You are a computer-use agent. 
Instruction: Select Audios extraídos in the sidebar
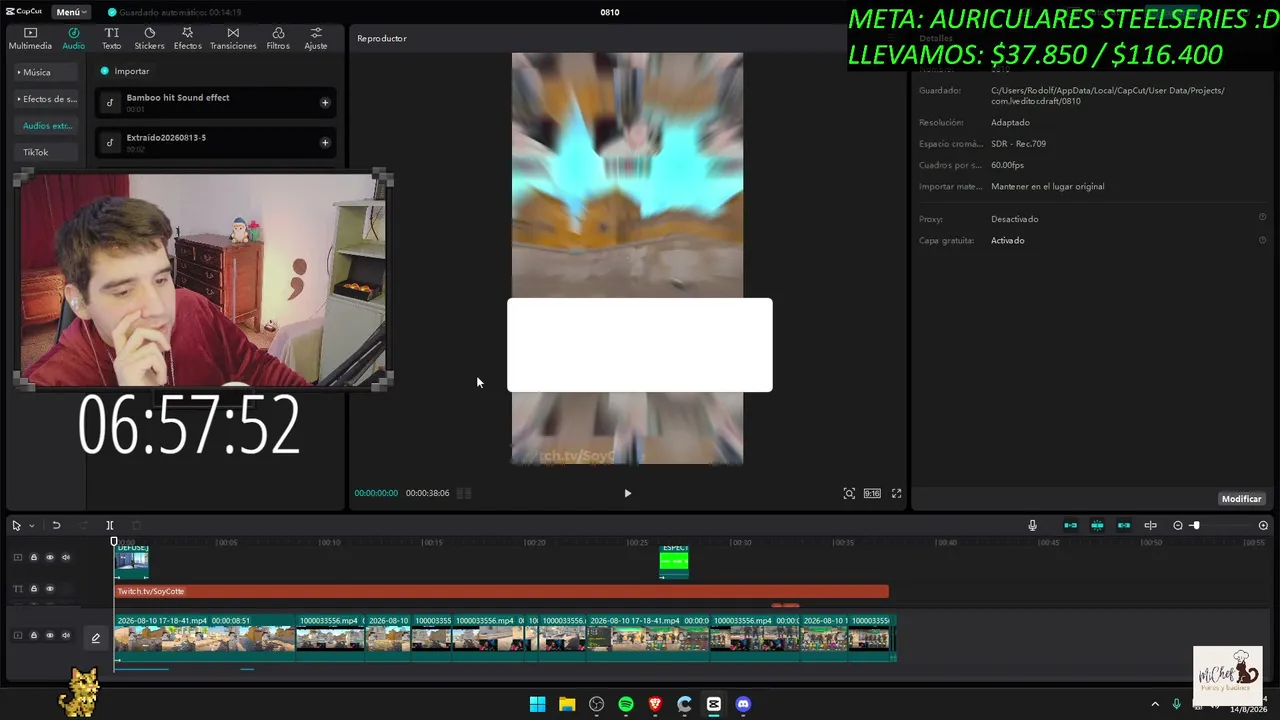(47, 126)
